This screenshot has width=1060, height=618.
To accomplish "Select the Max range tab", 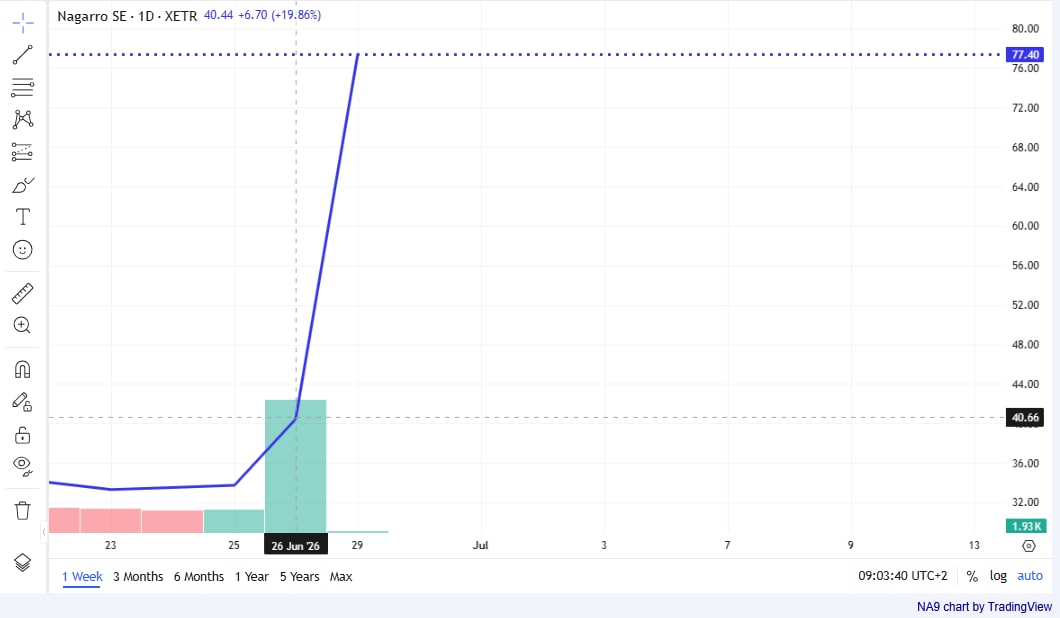I will [x=341, y=577].
